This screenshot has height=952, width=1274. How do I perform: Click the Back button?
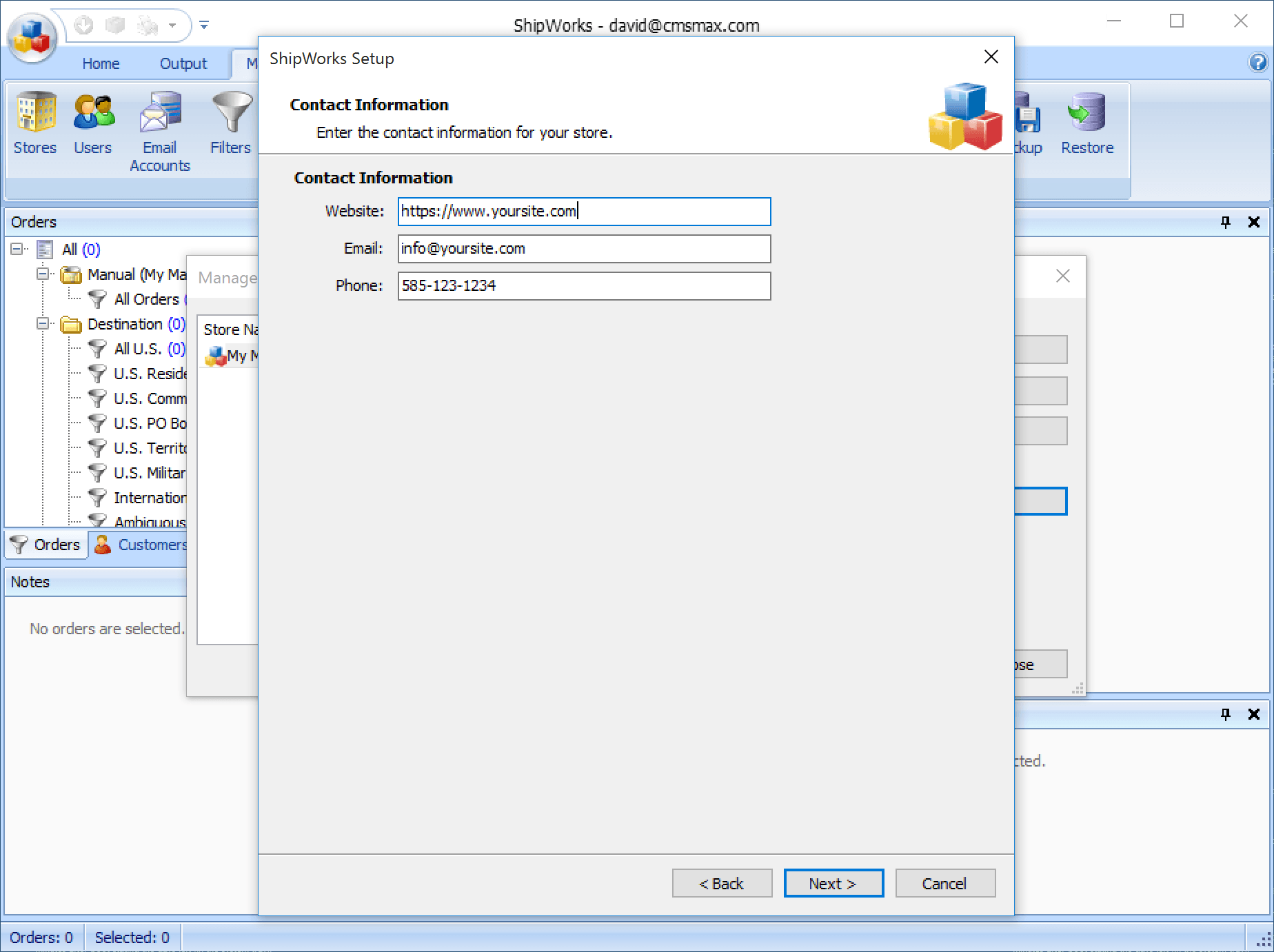pyautogui.click(x=722, y=883)
